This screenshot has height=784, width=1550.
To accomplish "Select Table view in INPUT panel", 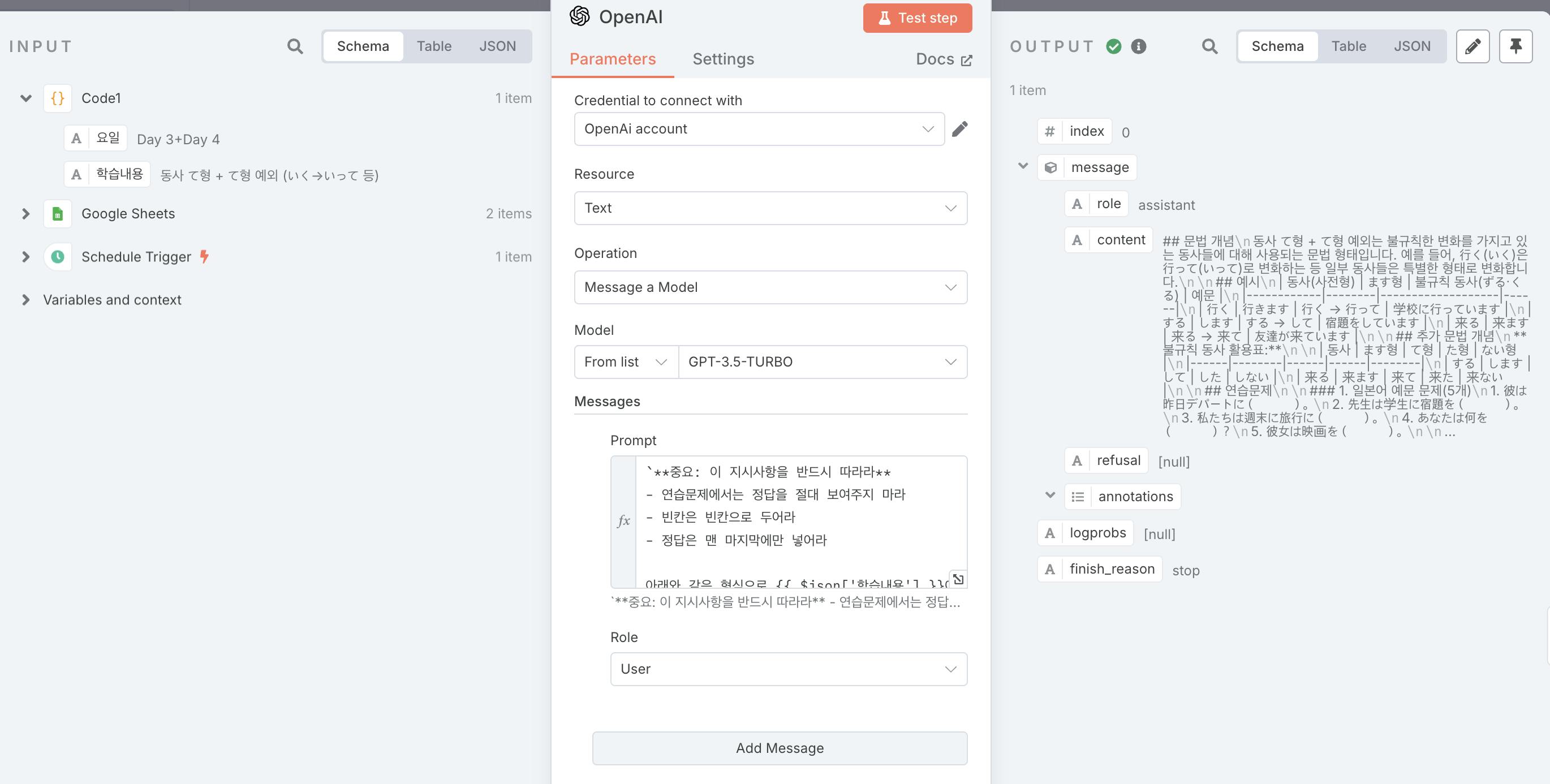I will pos(434,46).
